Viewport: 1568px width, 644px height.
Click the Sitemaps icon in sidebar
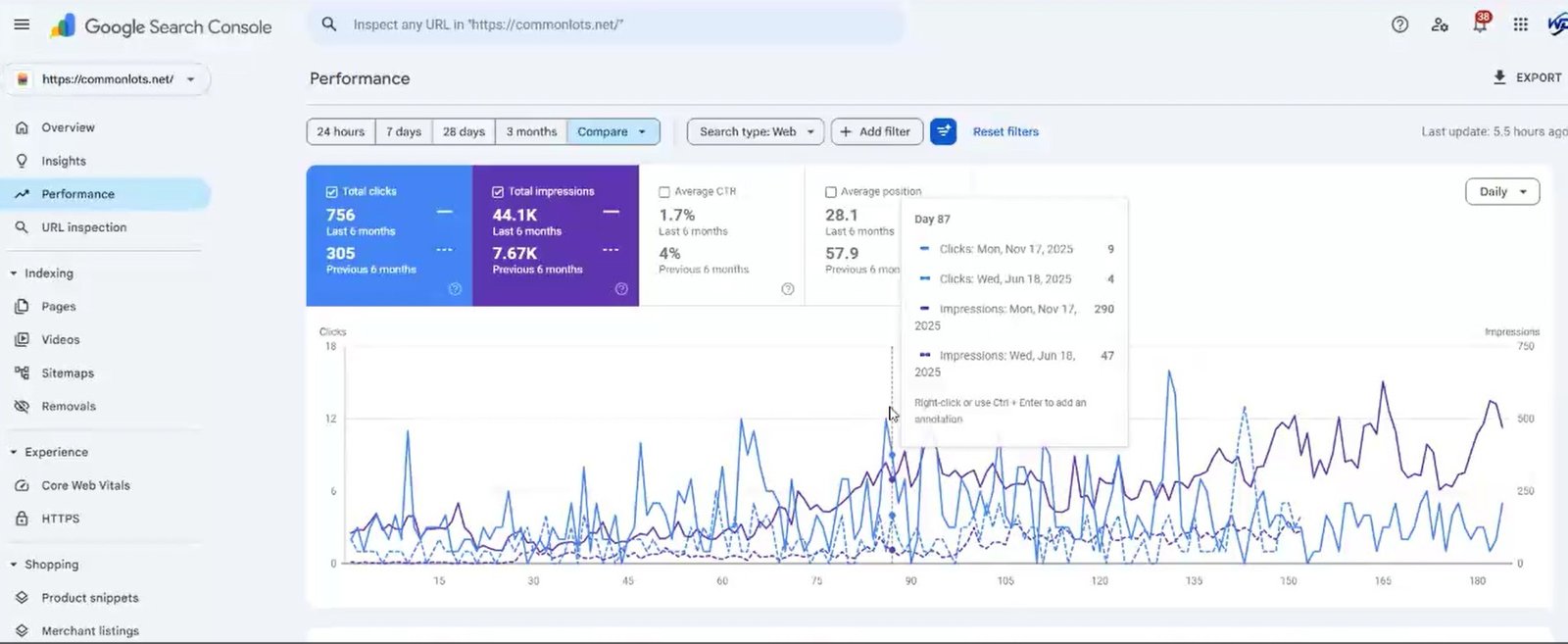22,373
